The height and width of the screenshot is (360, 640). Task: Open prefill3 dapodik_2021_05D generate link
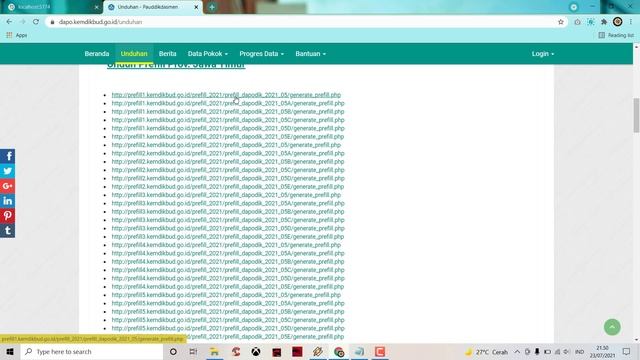[x=228, y=228]
